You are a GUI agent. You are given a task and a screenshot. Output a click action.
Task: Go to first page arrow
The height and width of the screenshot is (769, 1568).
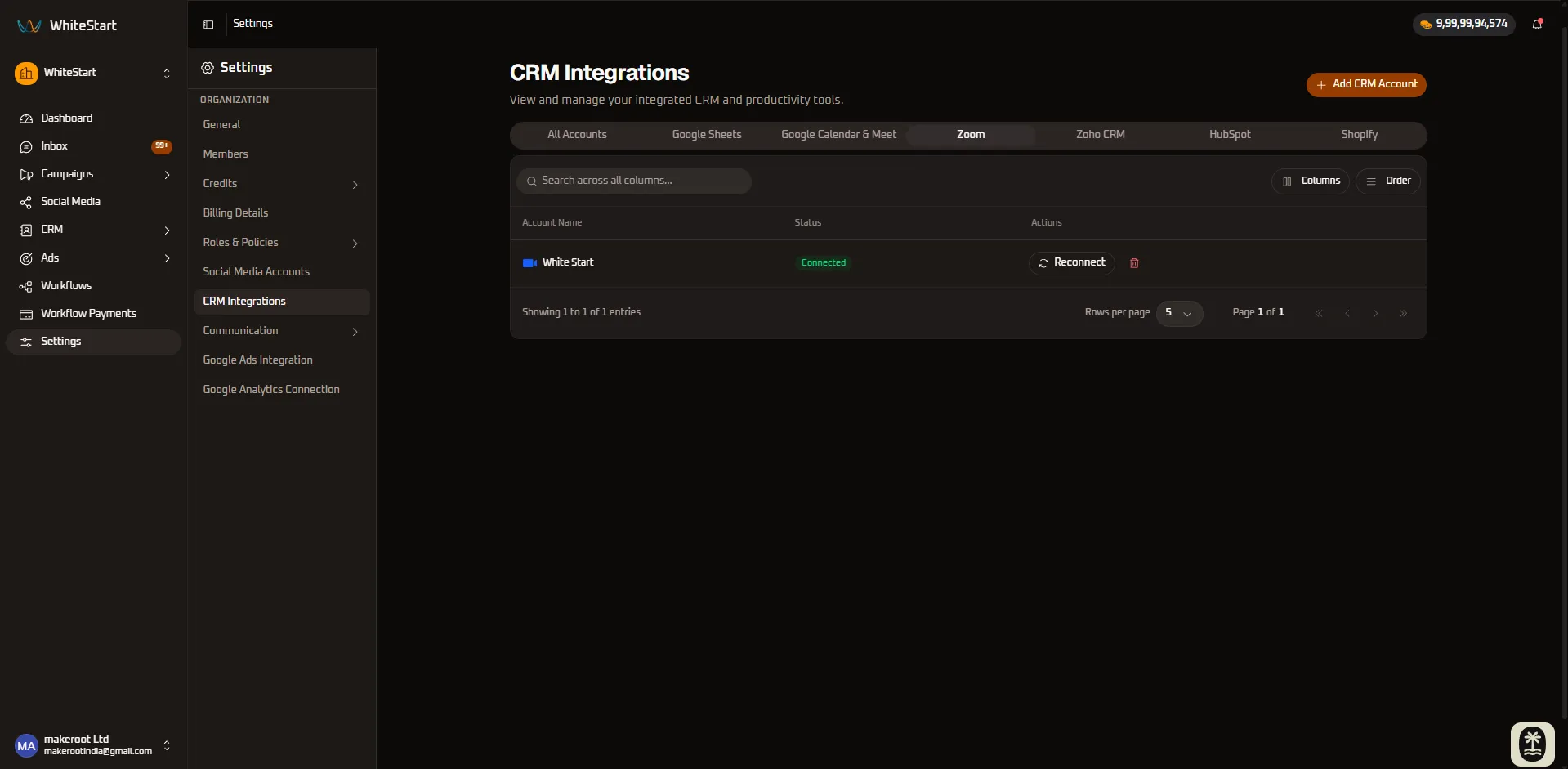pos(1319,313)
